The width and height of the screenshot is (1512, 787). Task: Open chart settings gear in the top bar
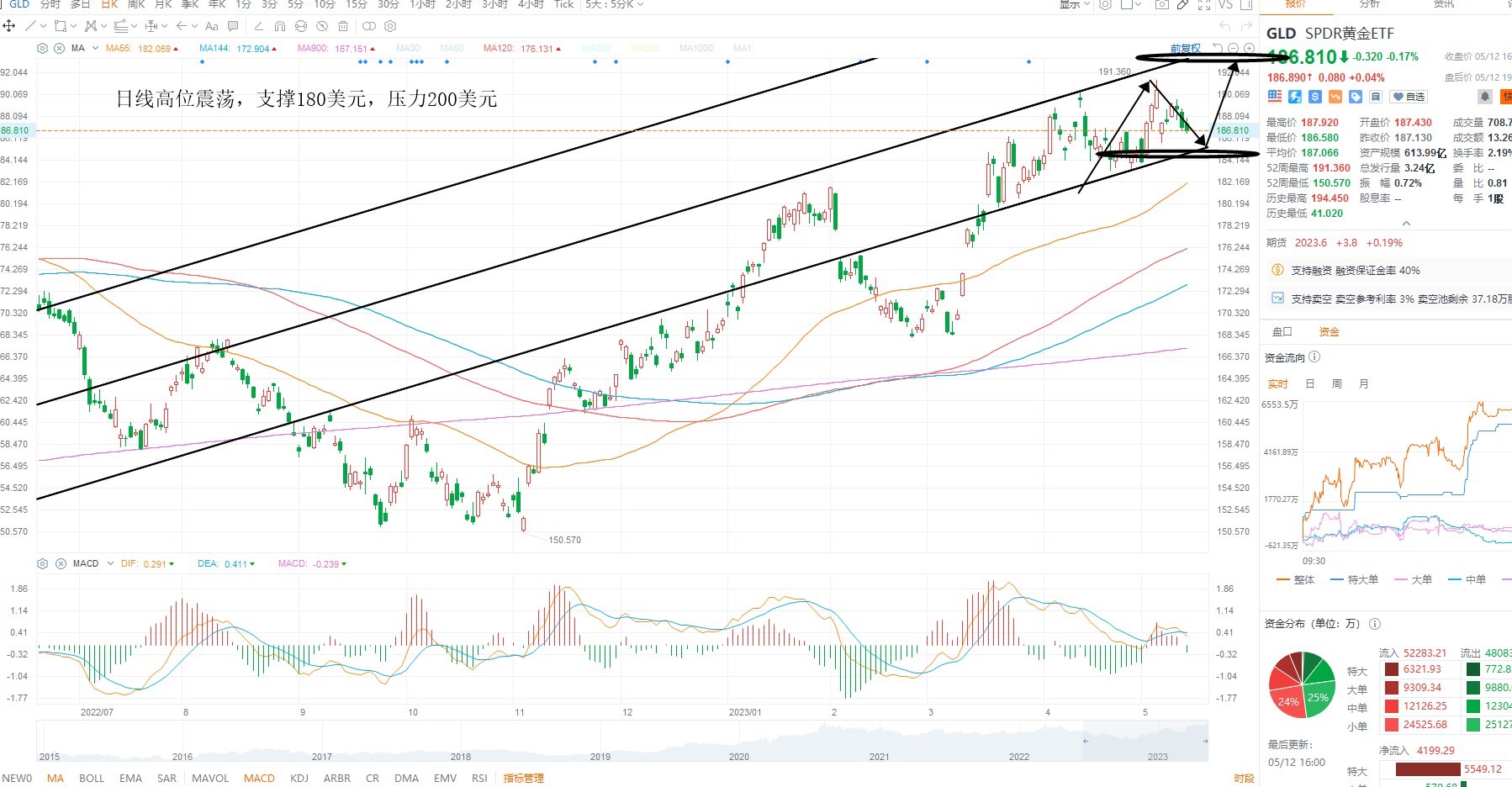(x=1105, y=4)
